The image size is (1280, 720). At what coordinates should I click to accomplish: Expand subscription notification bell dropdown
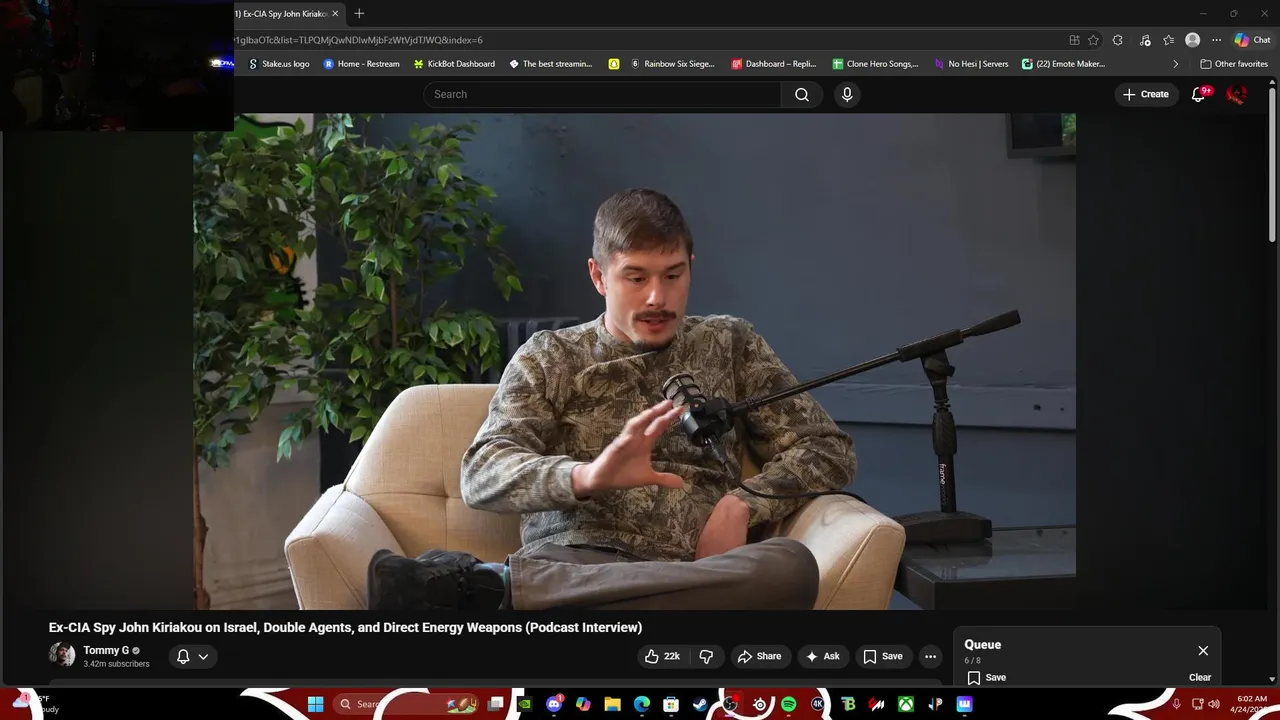pyautogui.click(x=192, y=656)
